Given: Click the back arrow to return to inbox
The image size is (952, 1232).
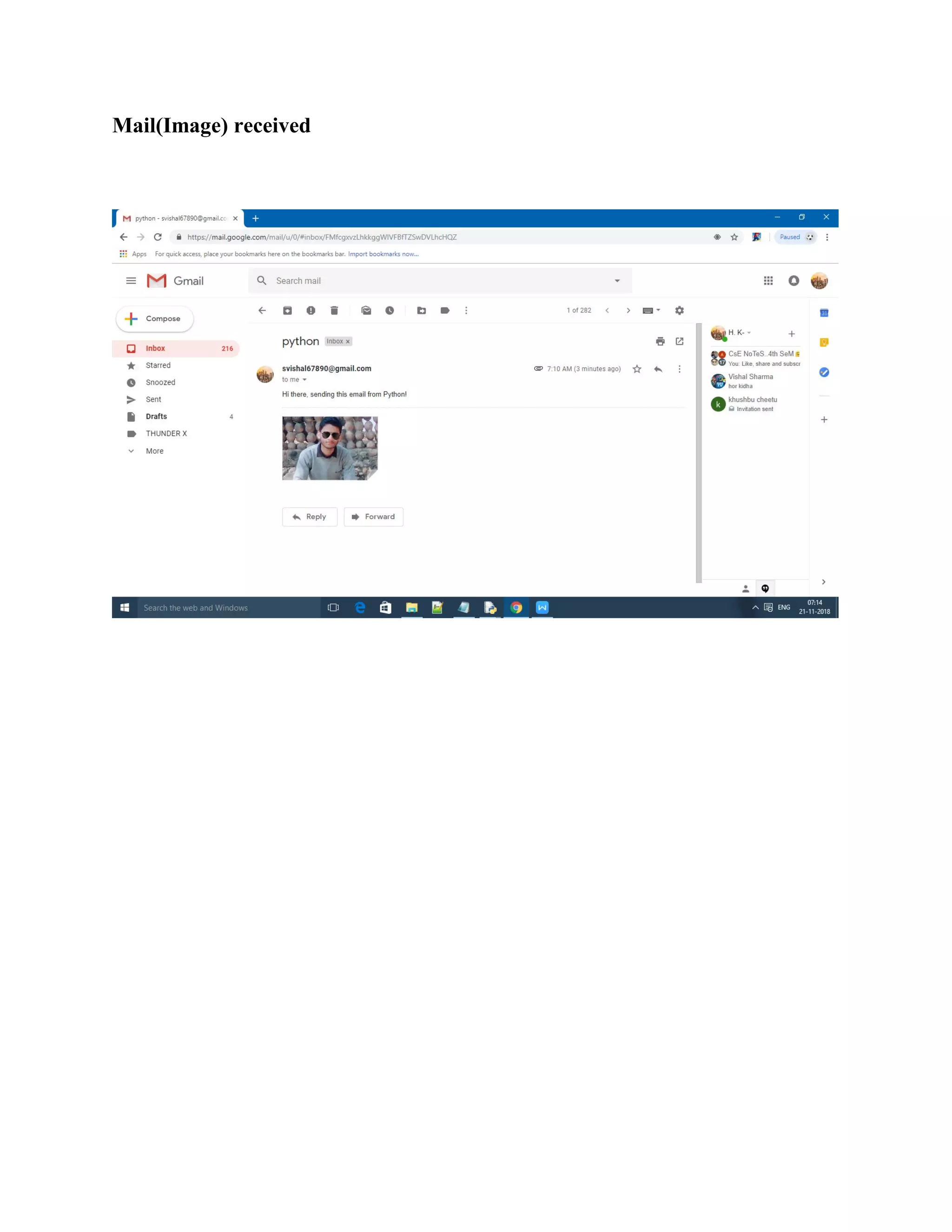Looking at the screenshot, I should (262, 310).
